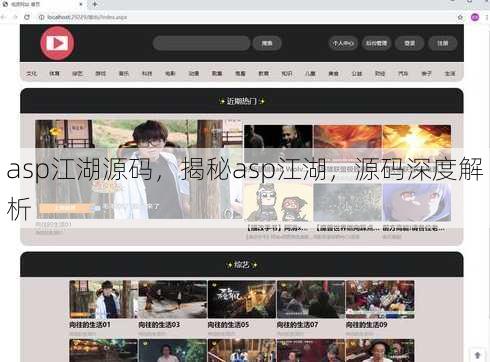
Task: Select the 教育 category
Action: pos(263,73)
